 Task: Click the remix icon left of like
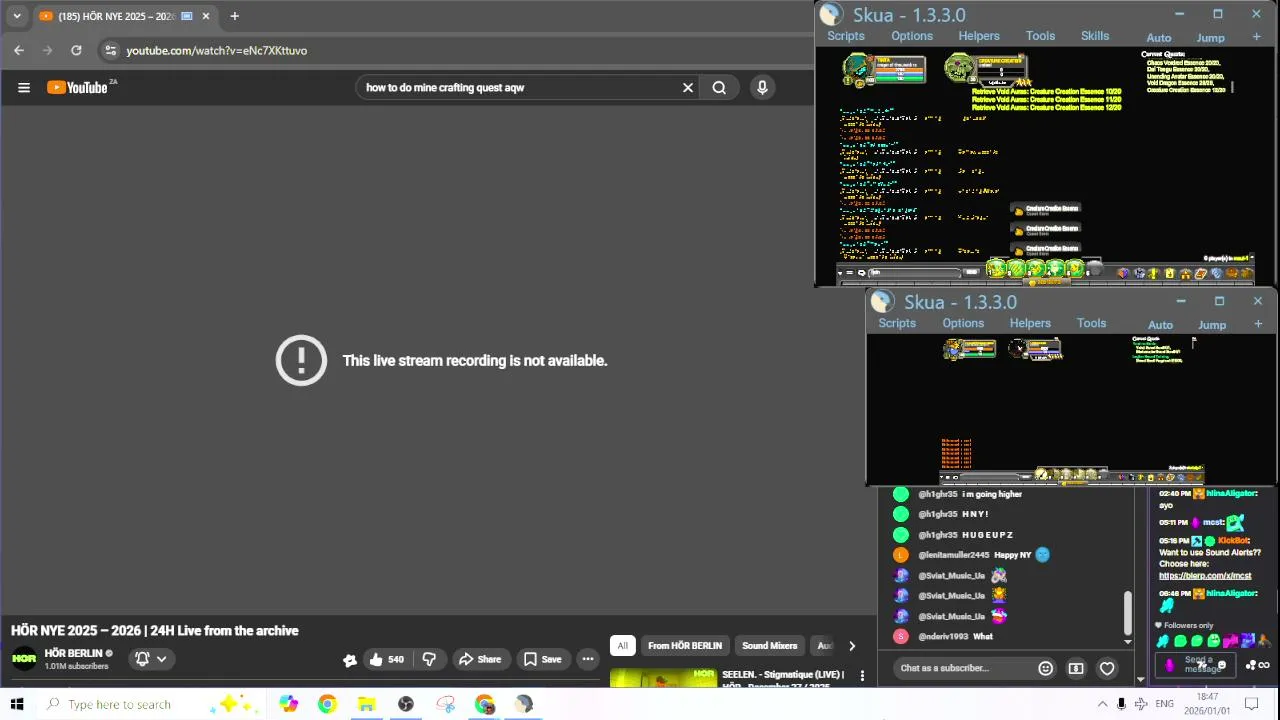coord(349,660)
